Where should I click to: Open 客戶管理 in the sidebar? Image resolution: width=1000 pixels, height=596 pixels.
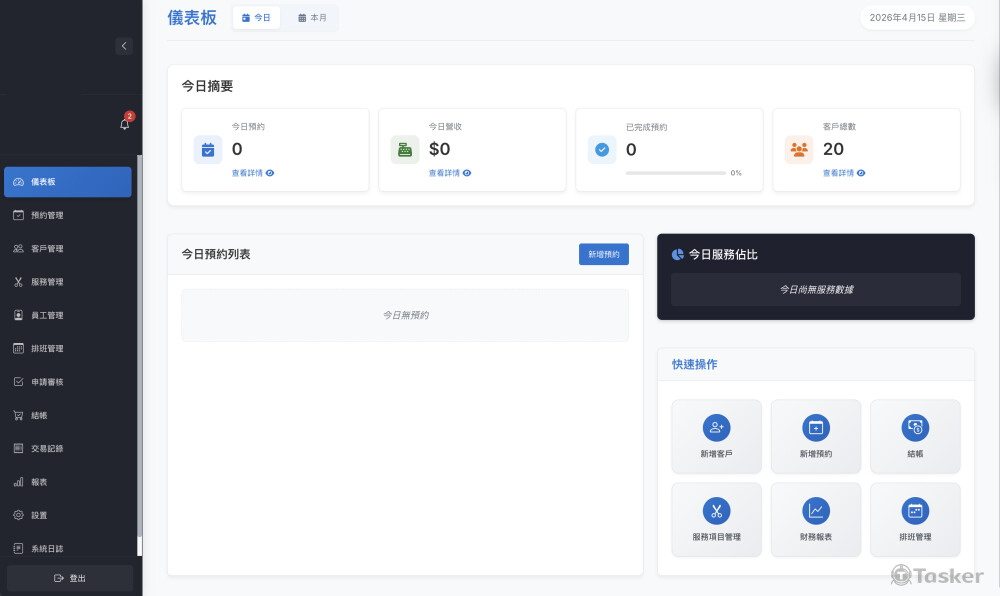click(x=47, y=249)
